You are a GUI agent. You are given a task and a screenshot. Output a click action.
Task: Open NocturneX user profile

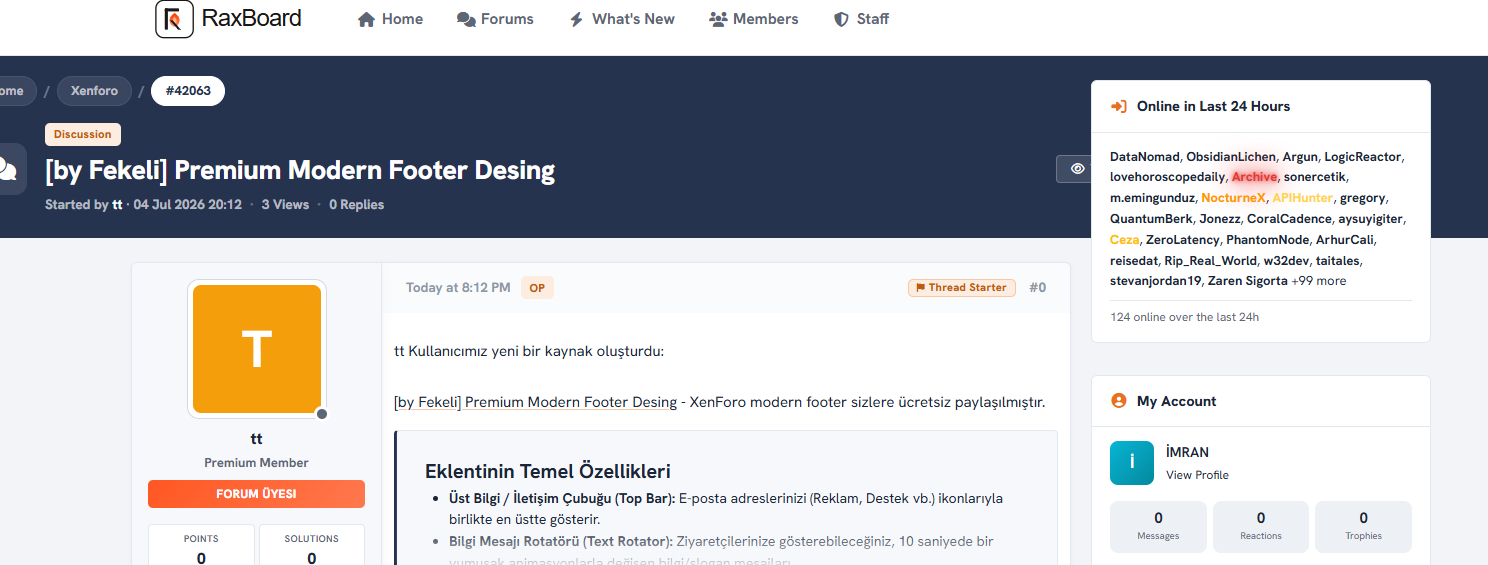1233,198
